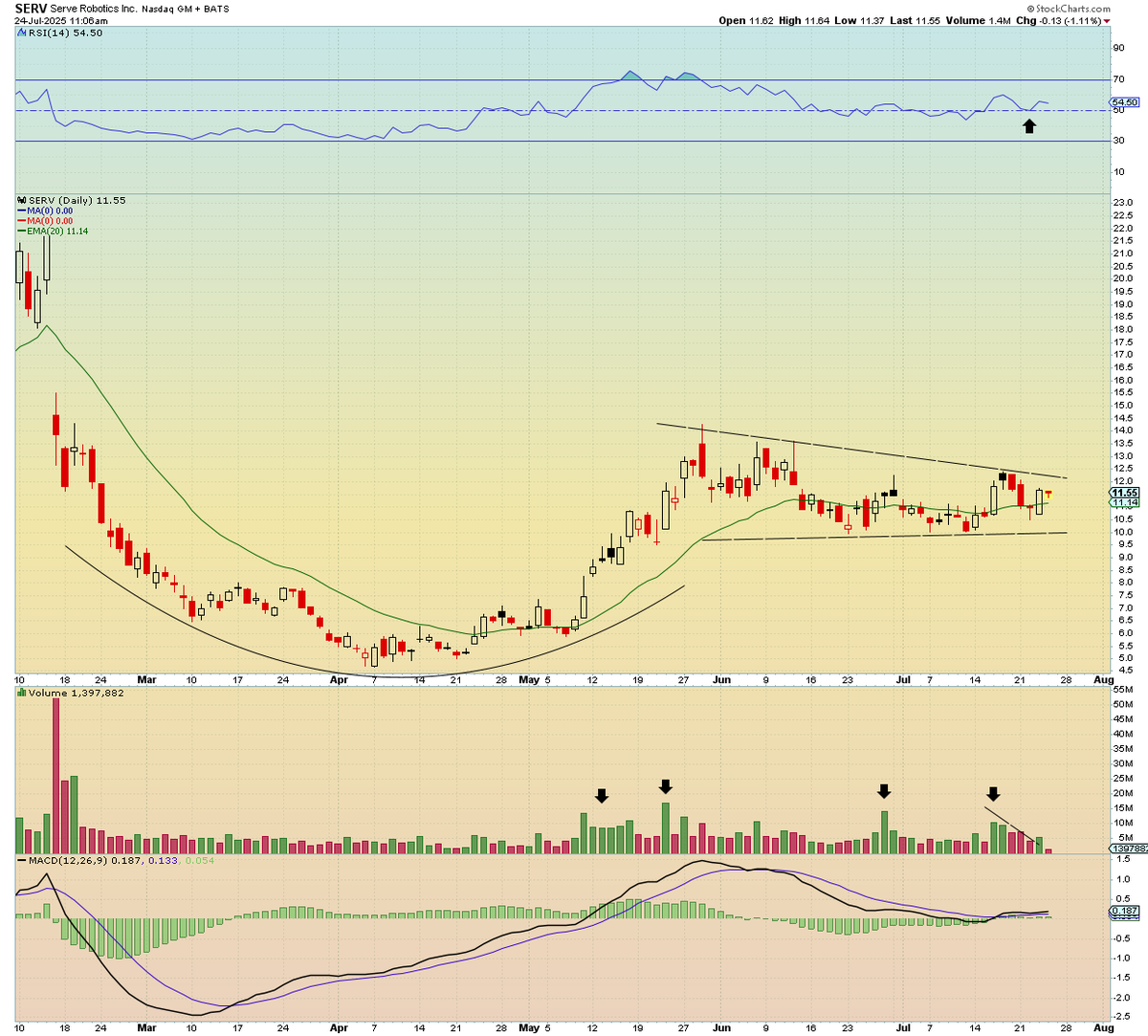Click the -2.0 MACD axis label
Screen dimensions: 1148x1036
point(1122,998)
